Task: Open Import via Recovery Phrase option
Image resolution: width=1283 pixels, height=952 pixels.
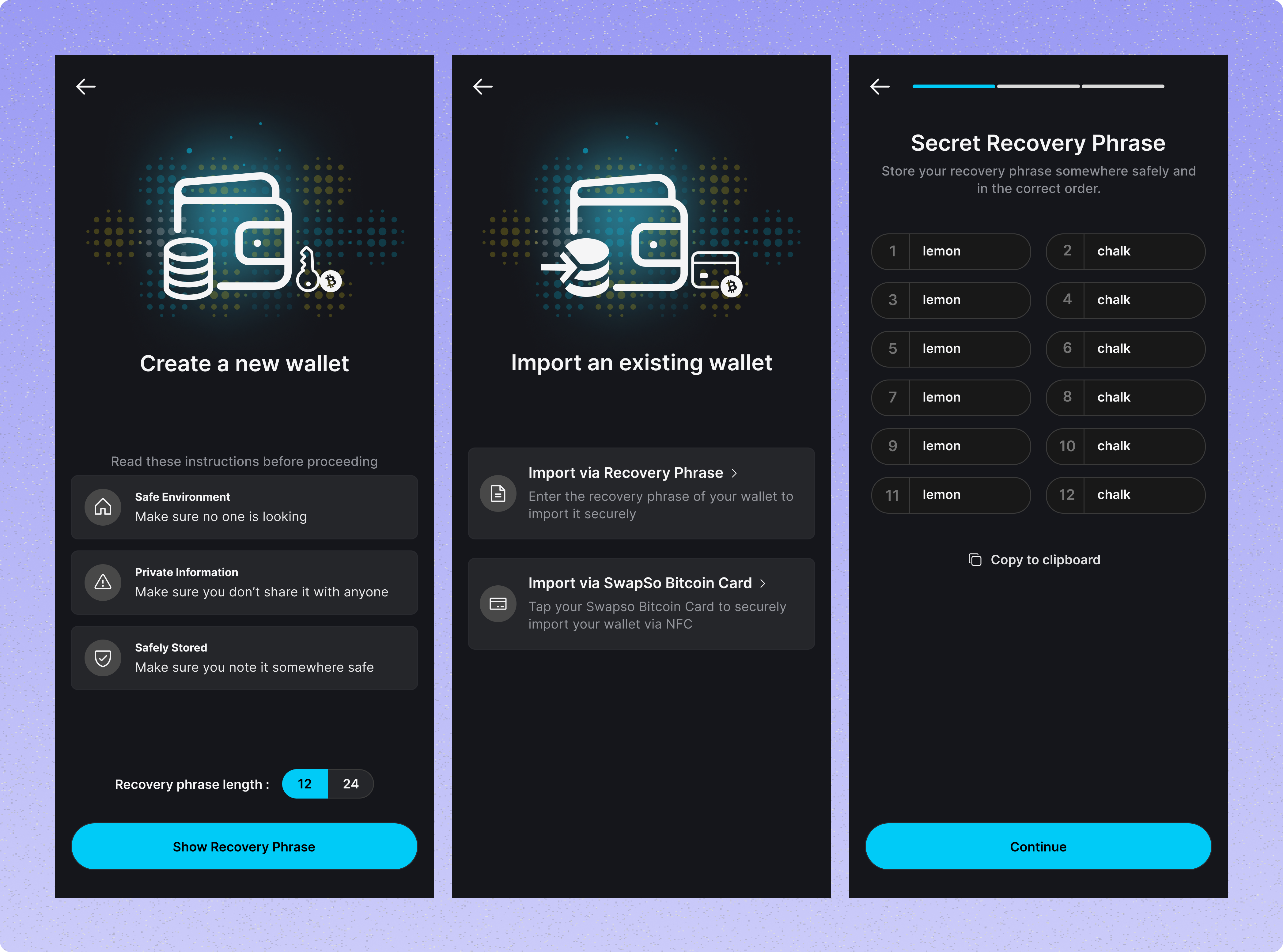Action: [x=625, y=473]
